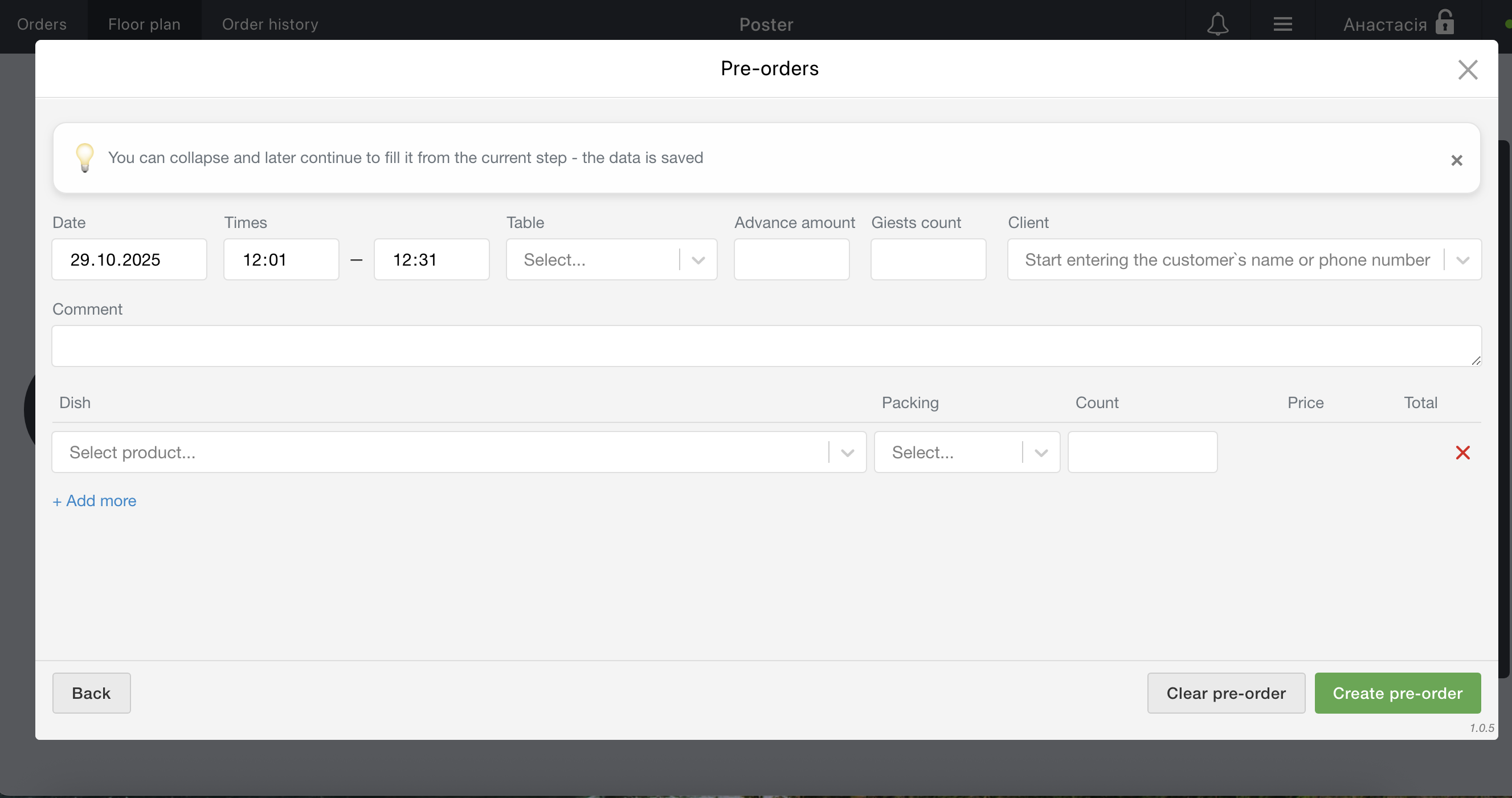Screen dimensions: 1512x798
Task: Open the Packing select dropdown
Action: (x=1041, y=452)
